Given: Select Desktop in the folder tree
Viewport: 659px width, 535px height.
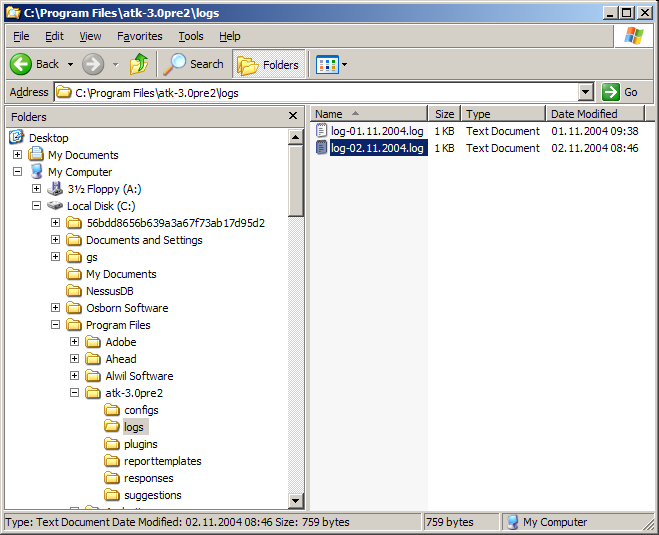Looking at the screenshot, I should click(48, 138).
